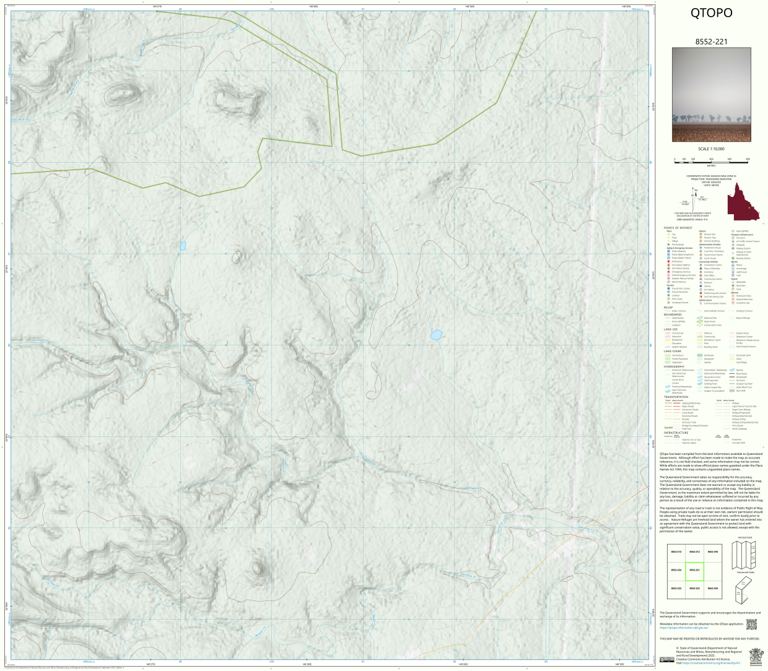The height and width of the screenshot is (671, 768).
Task: Click the QR code for QTopo
Action: pyautogui.click(x=751, y=624)
